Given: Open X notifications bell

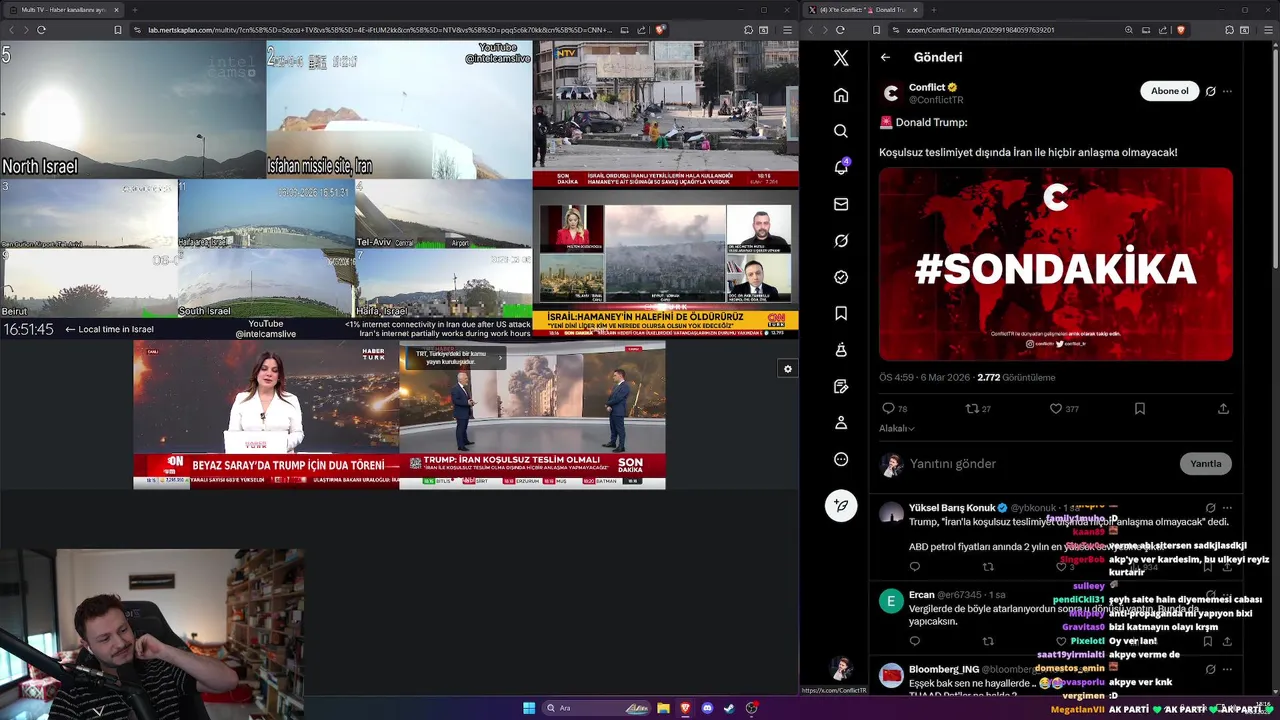Looking at the screenshot, I should click(x=841, y=167).
